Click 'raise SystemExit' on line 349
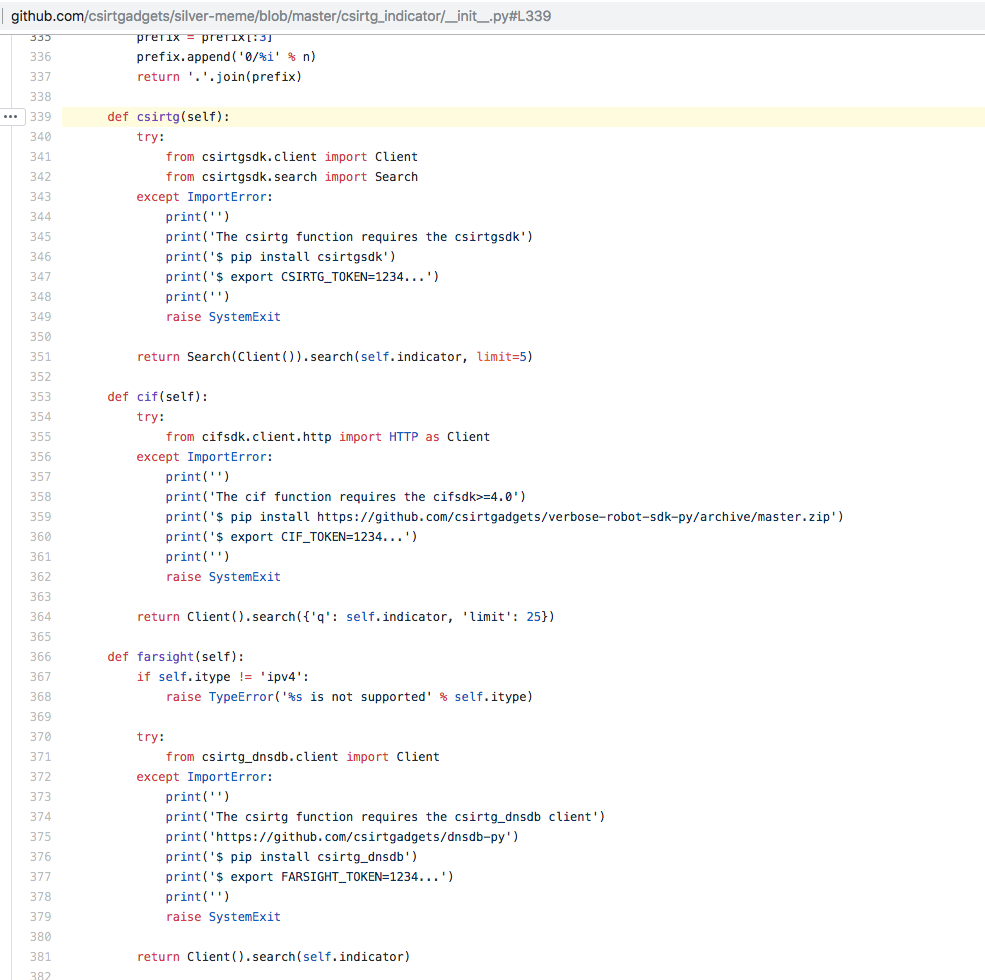Screen dimensions: 985x980 pyautogui.click(x=223, y=317)
